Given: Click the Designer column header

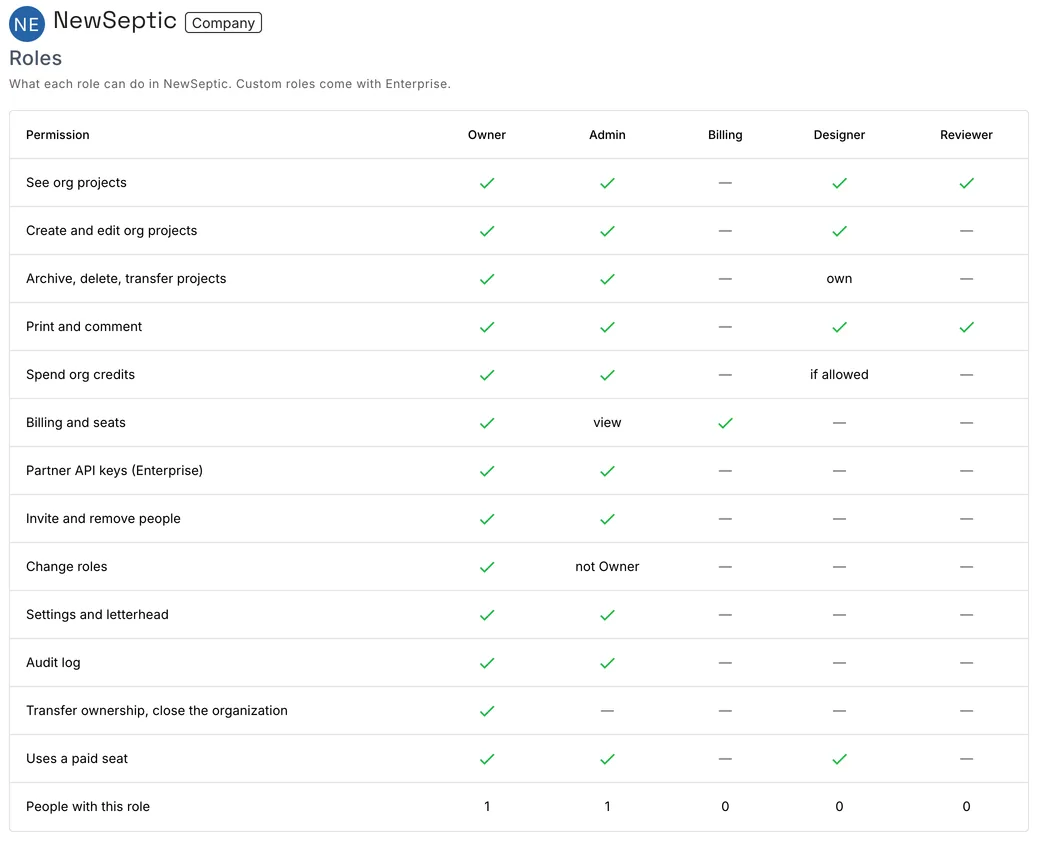Looking at the screenshot, I should (x=839, y=135).
